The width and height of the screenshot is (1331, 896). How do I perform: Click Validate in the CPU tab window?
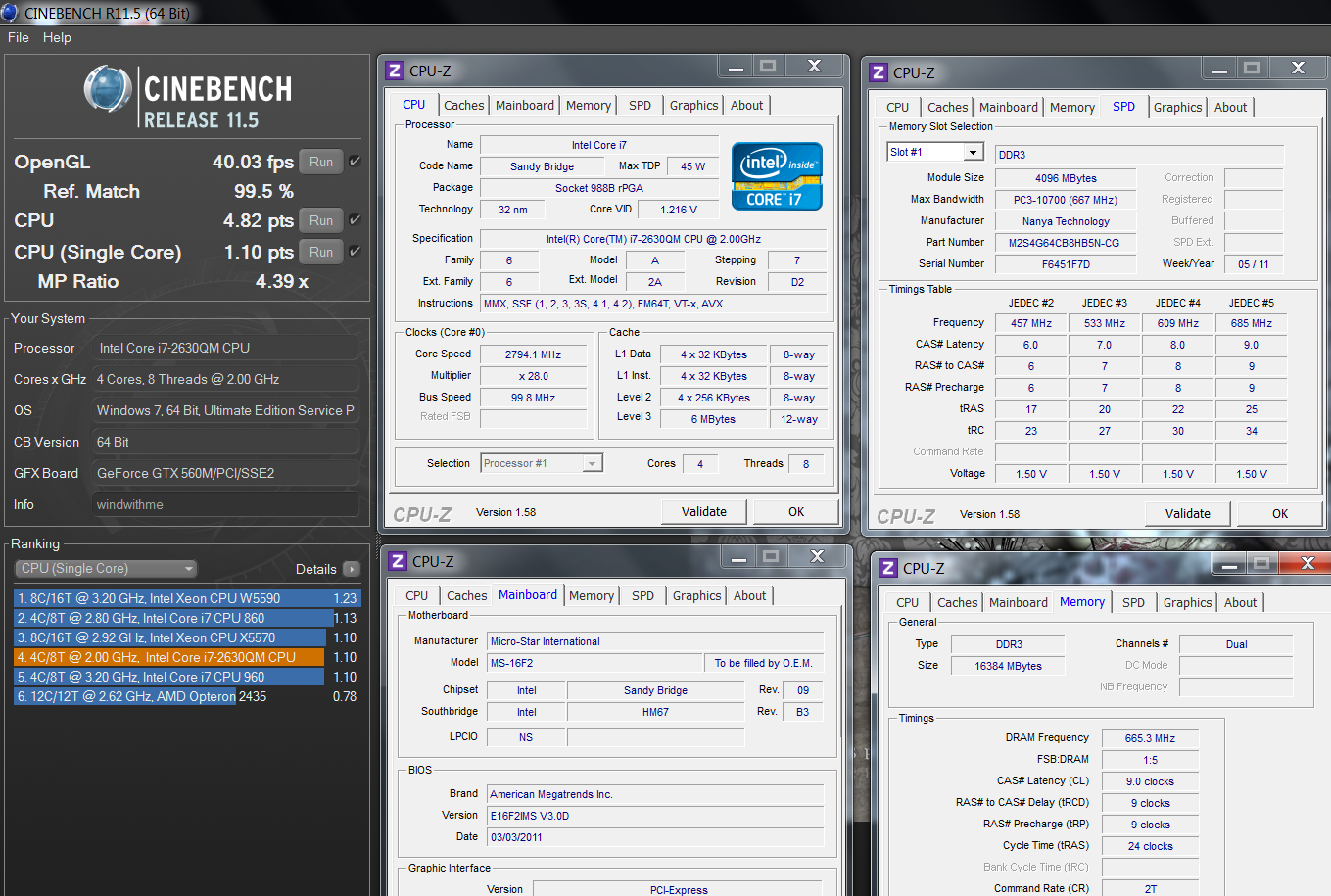point(704,511)
